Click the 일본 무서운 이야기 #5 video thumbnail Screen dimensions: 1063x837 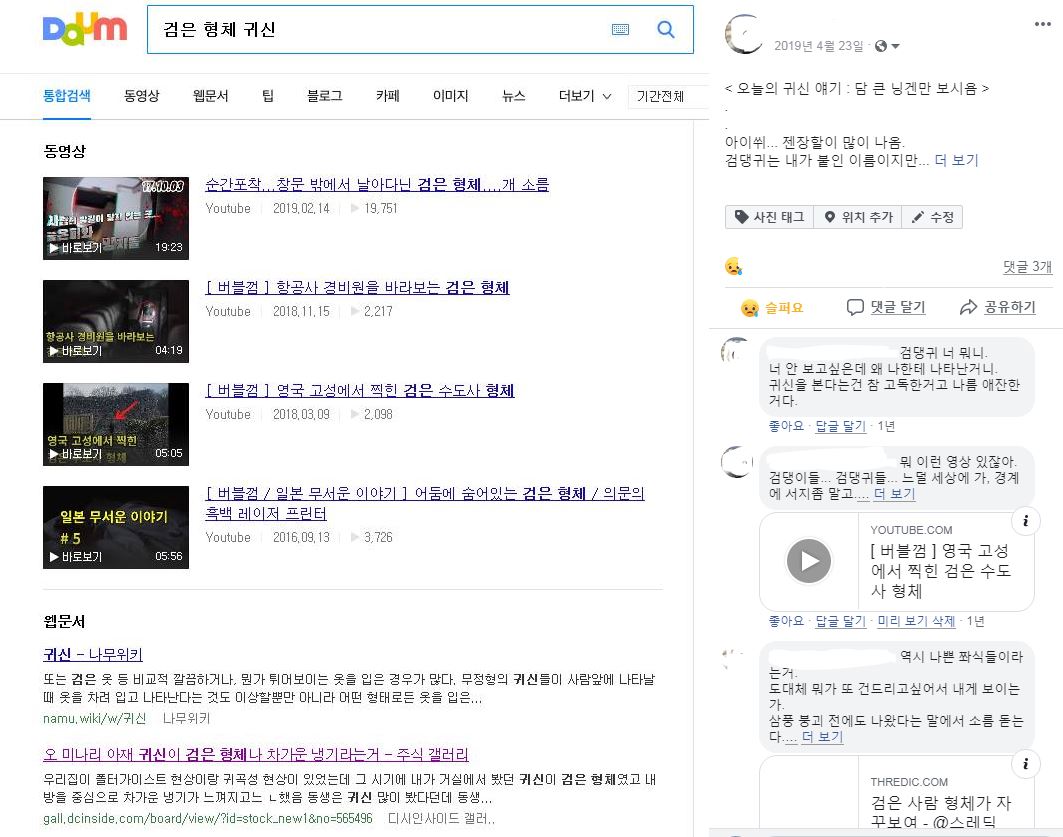pos(116,527)
